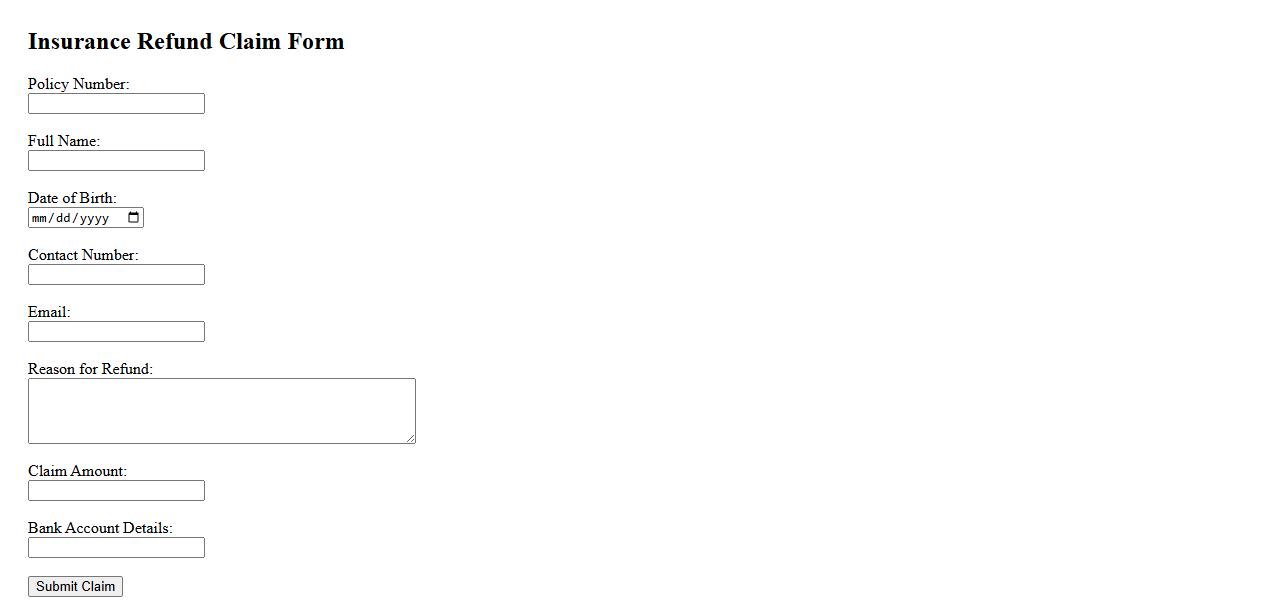Click inside the Reason for Refund textarea

221,411
